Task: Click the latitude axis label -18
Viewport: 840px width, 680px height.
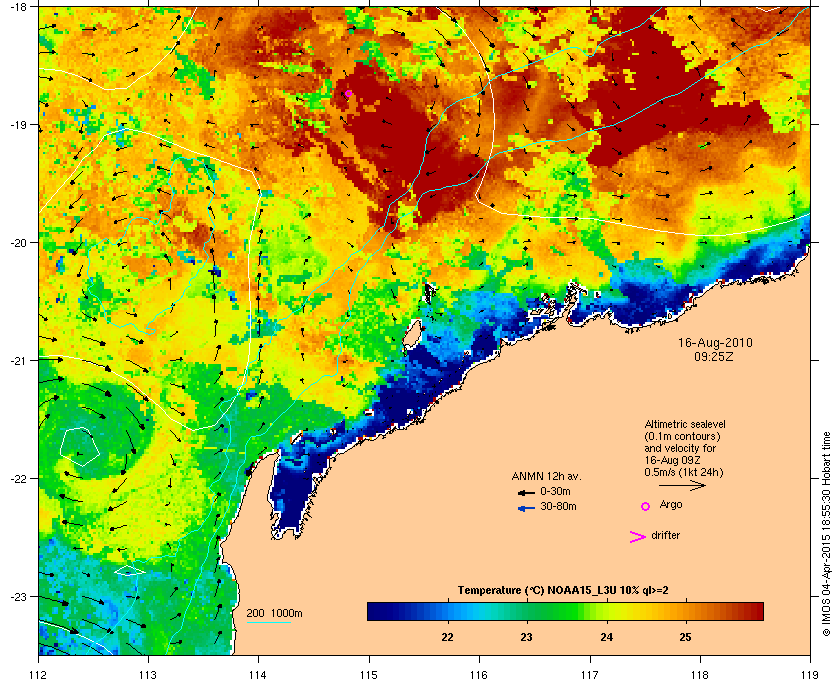Action: tap(18, 7)
